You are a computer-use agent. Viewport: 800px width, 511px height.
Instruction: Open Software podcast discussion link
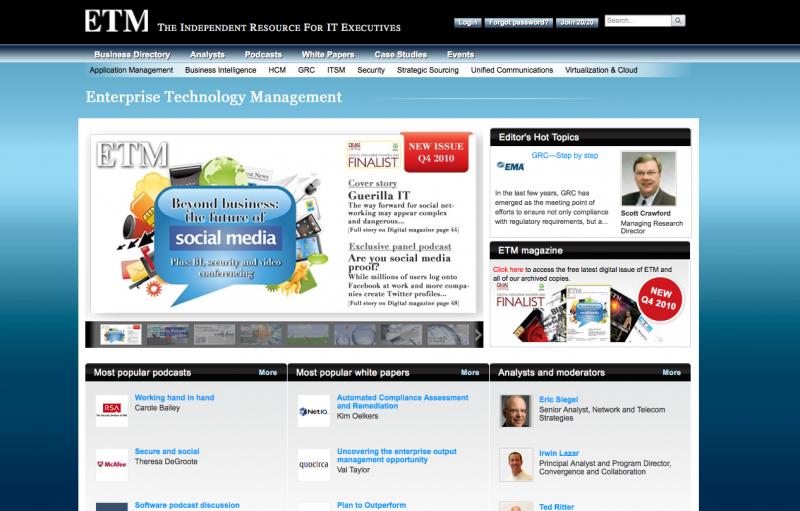187,505
